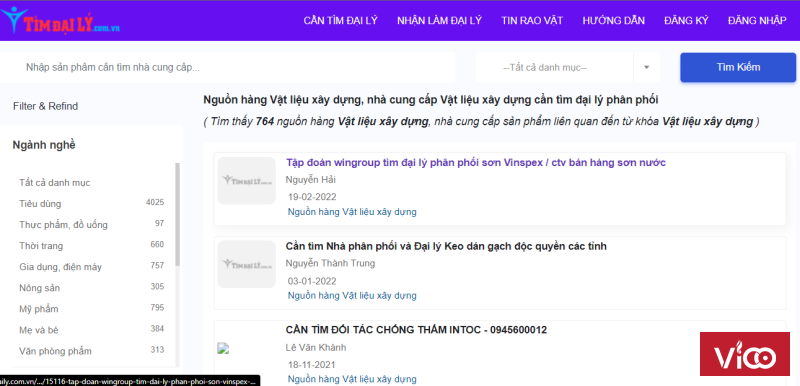Click category link under Nguyễn Thành Trung's listing
This screenshot has height=386, width=800.
pyautogui.click(x=352, y=295)
